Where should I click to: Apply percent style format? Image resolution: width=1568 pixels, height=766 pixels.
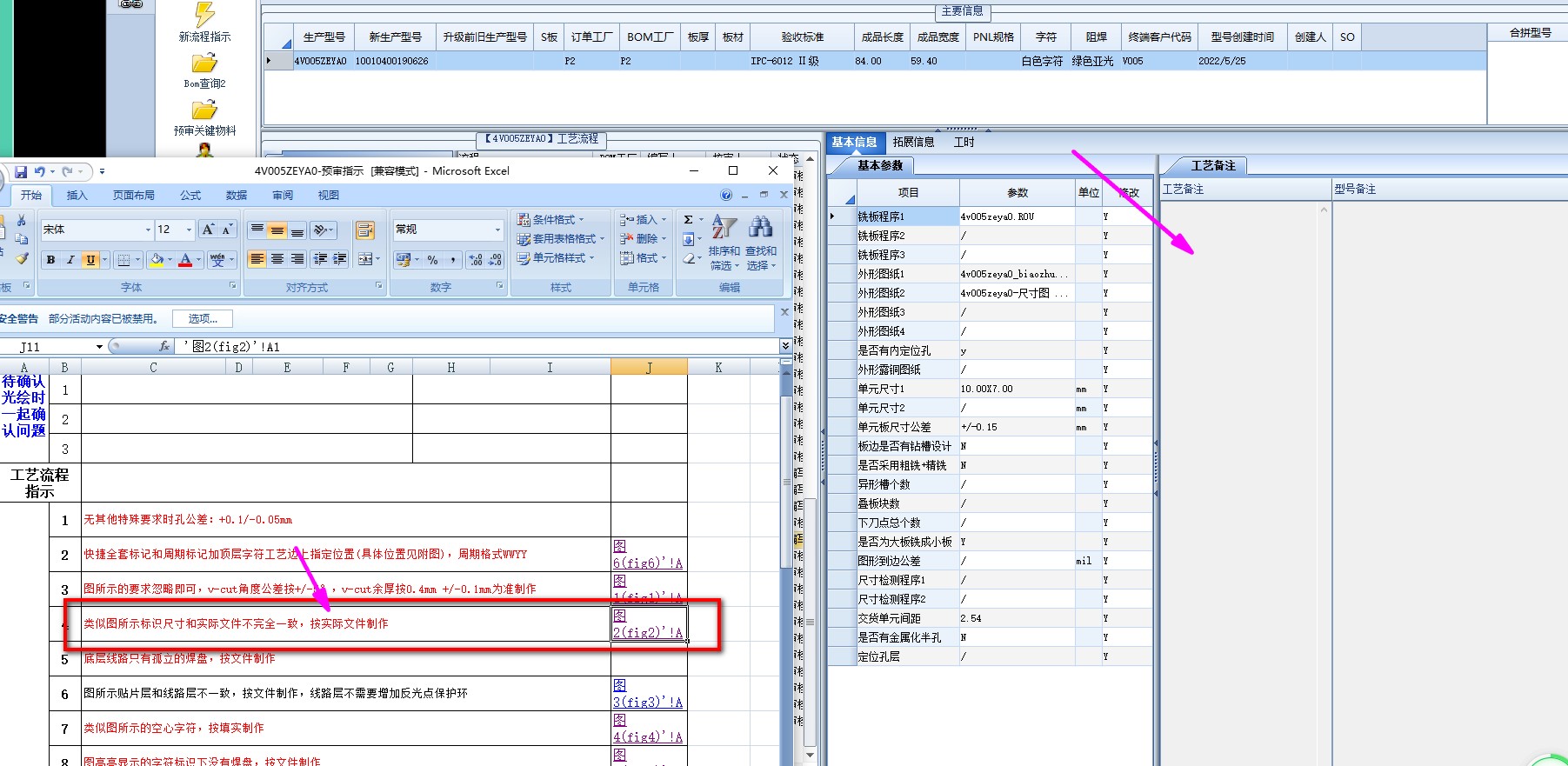coord(432,259)
